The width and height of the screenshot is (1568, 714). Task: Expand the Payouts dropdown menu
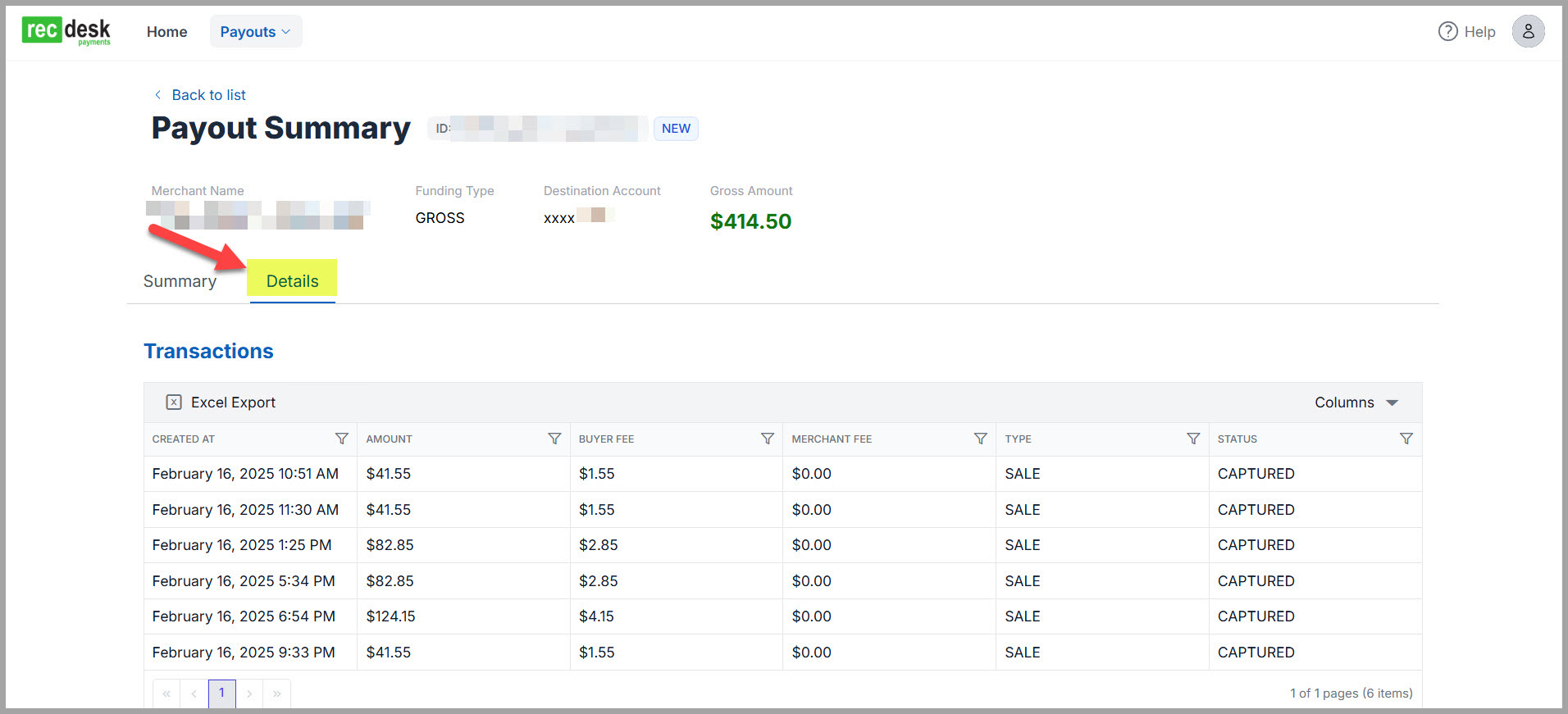(x=255, y=31)
